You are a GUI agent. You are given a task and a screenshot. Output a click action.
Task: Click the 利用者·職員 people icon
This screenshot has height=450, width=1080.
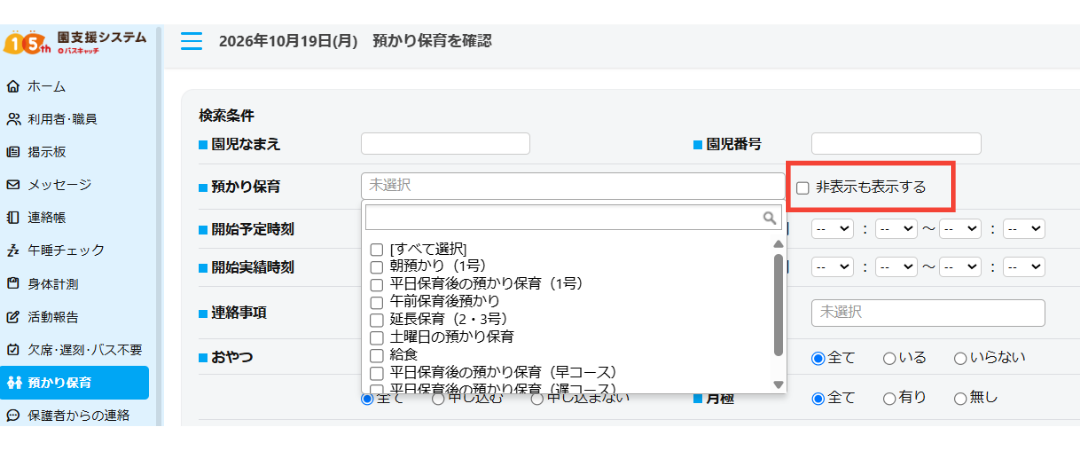pos(12,119)
